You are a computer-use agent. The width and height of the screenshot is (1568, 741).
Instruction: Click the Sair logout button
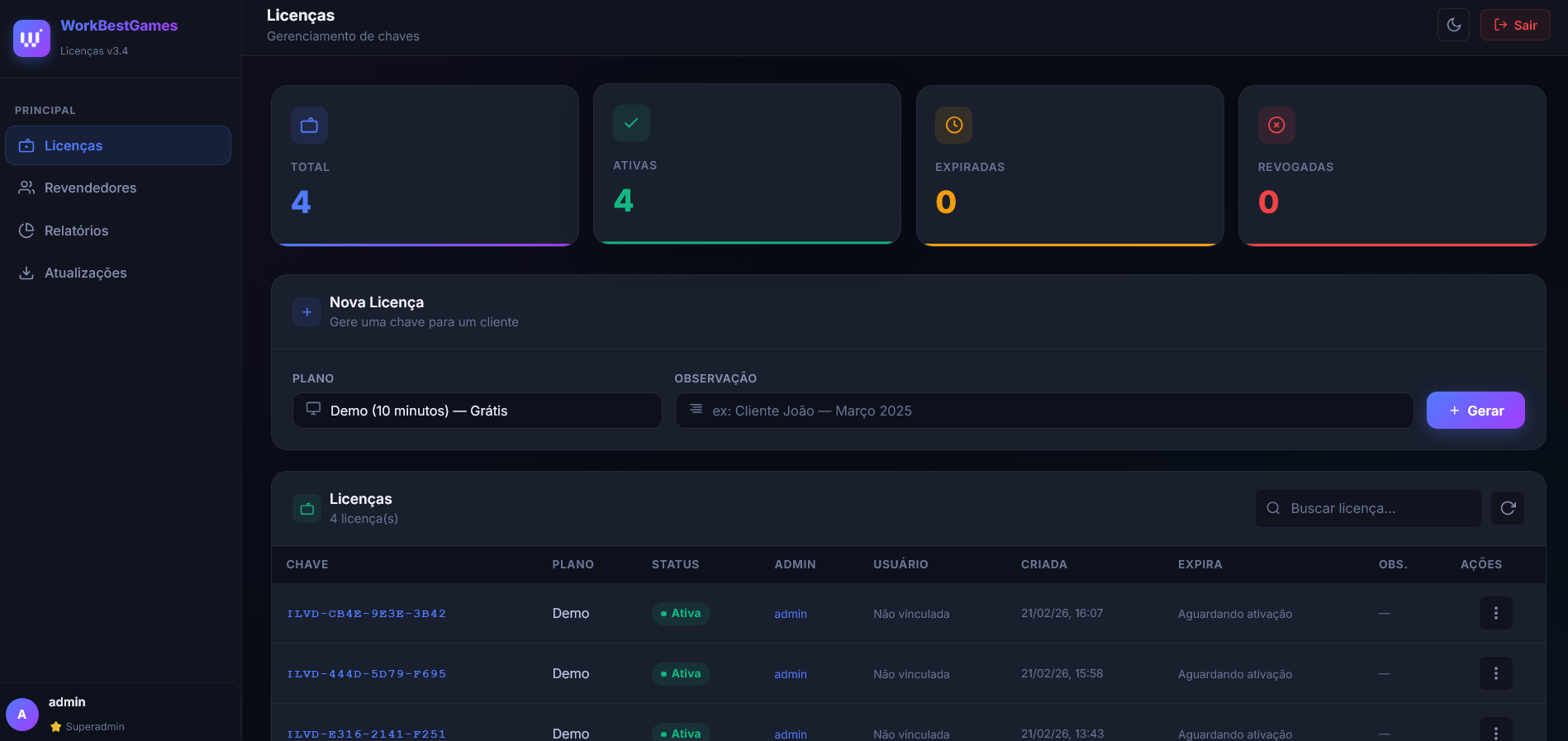(x=1514, y=25)
